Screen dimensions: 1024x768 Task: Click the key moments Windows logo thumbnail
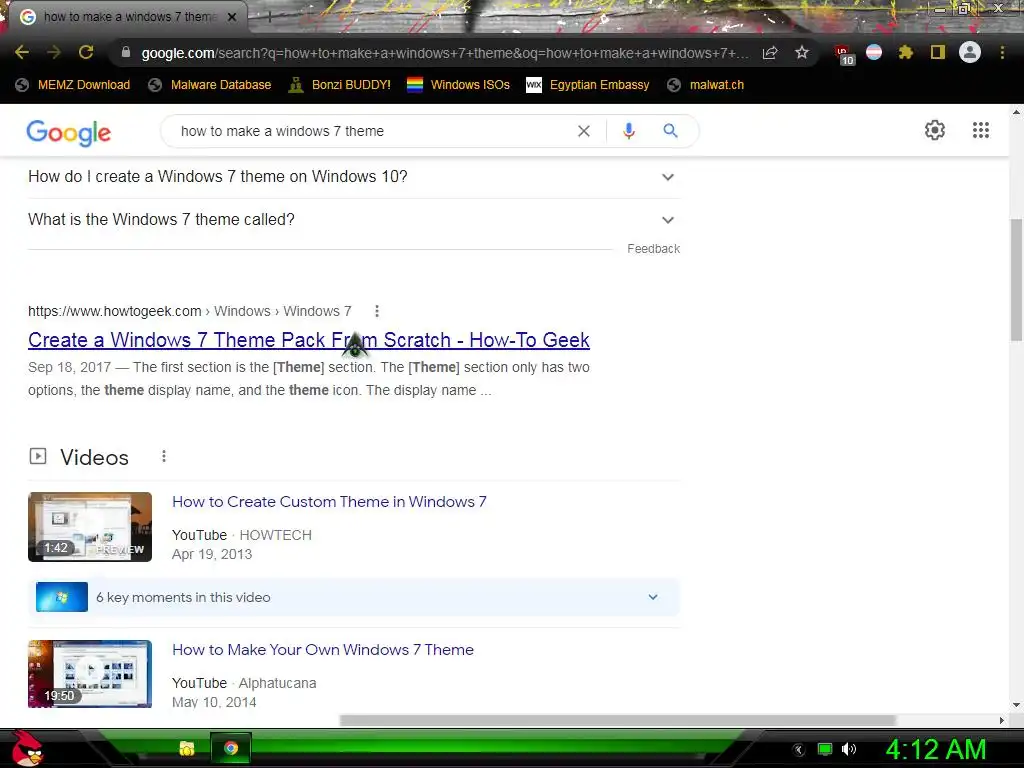[62, 597]
